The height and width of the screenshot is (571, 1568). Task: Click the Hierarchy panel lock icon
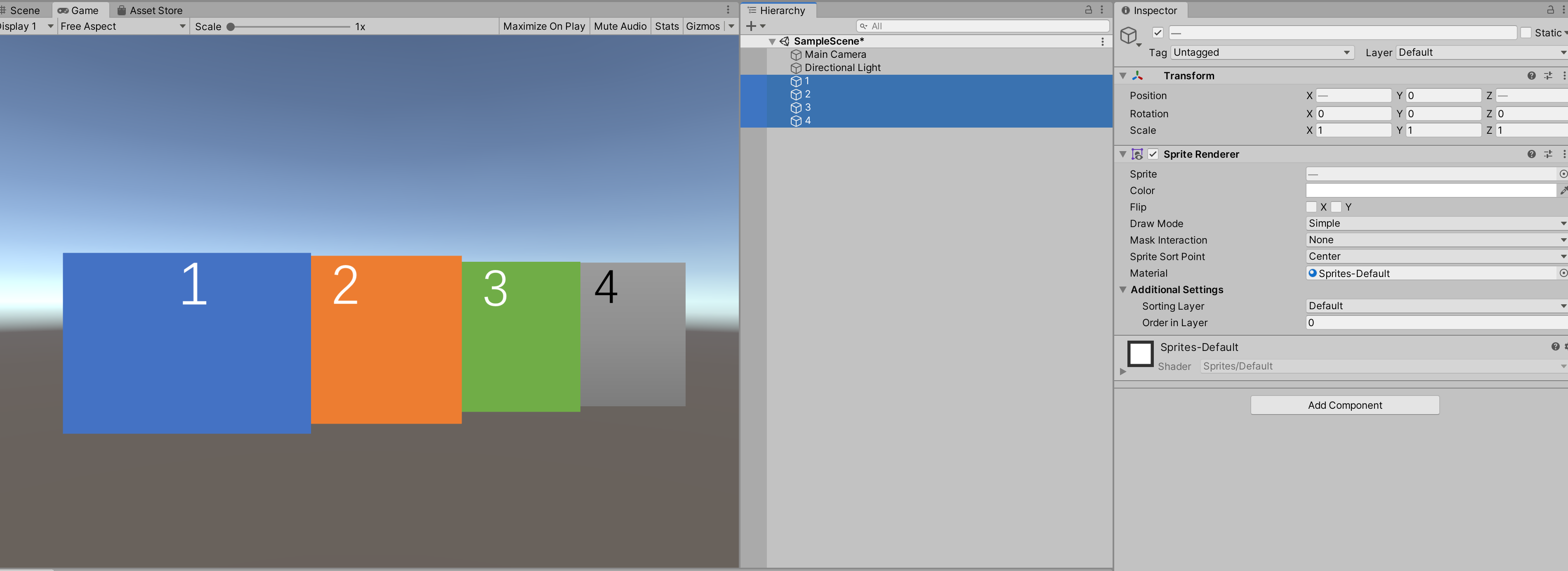pyautogui.click(x=1088, y=10)
